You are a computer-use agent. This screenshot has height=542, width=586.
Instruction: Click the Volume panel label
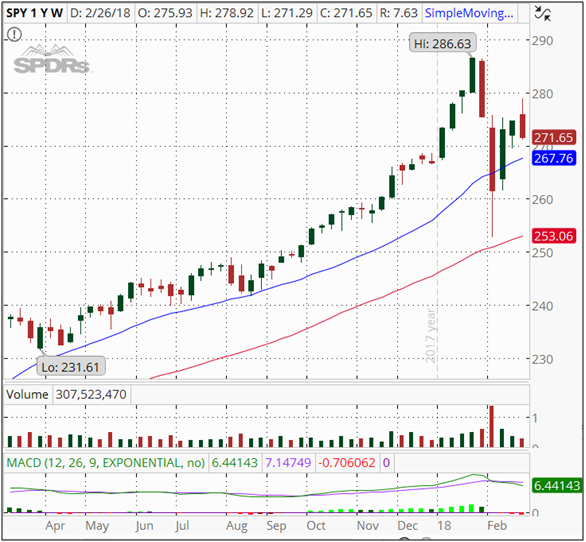click(x=27, y=394)
